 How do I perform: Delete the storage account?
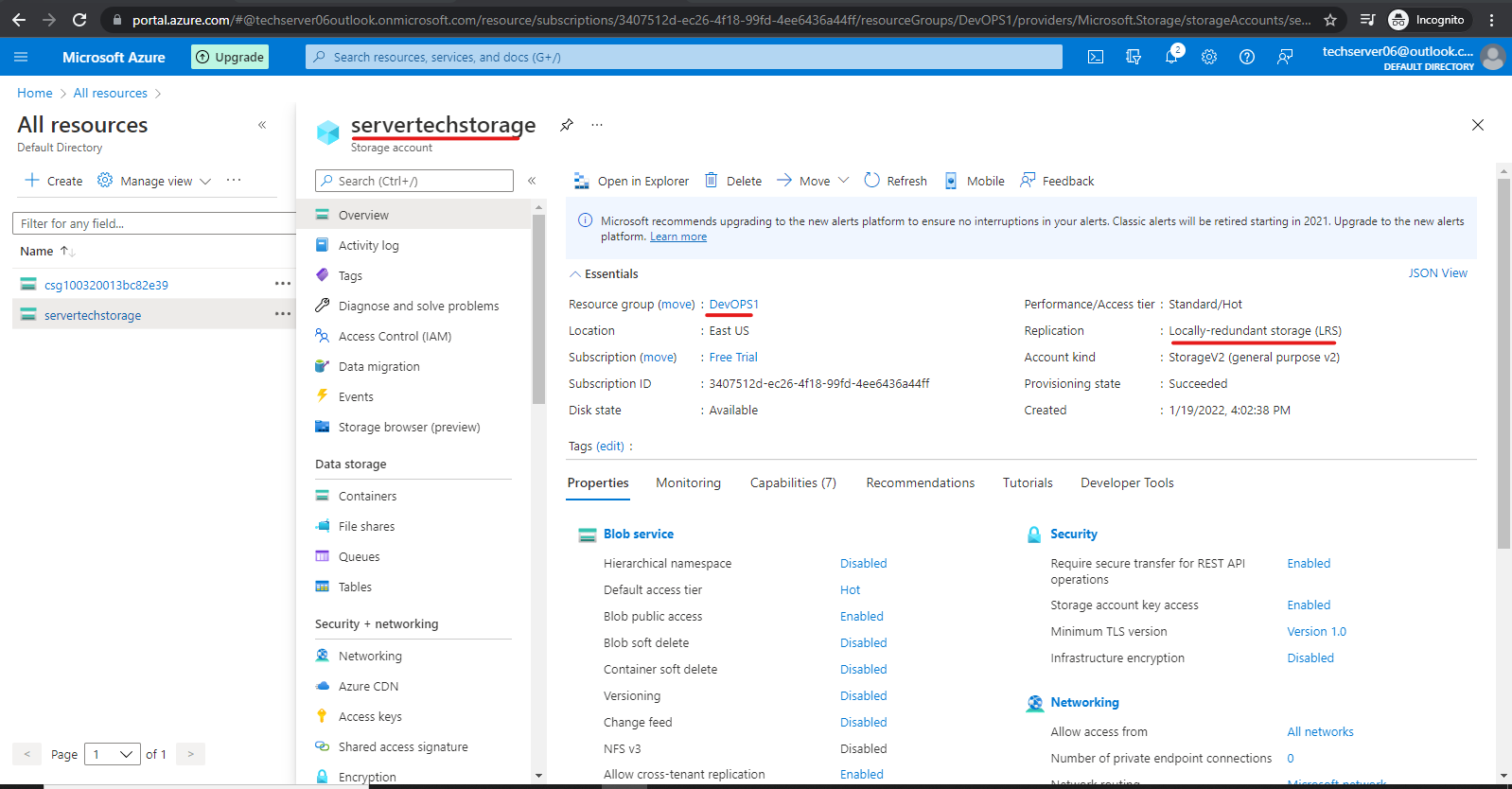pyautogui.click(x=733, y=181)
